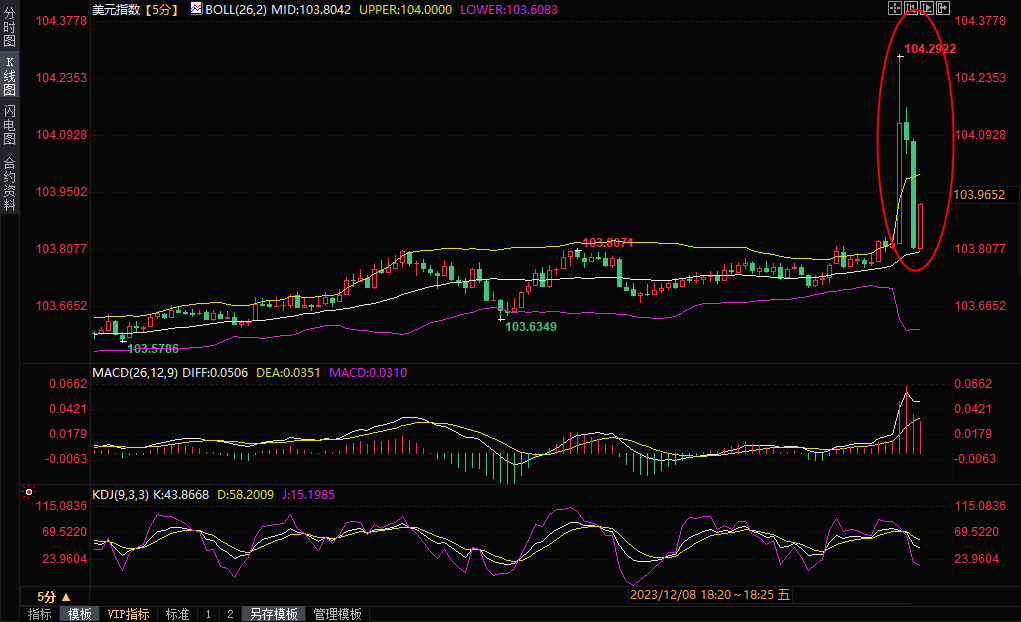Open the 合约资料 side tab
Viewport: 1021px width, 622px height.
click(9, 184)
